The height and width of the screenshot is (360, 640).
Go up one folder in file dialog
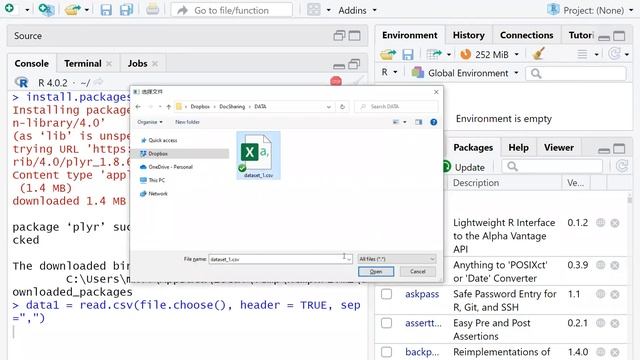169,107
